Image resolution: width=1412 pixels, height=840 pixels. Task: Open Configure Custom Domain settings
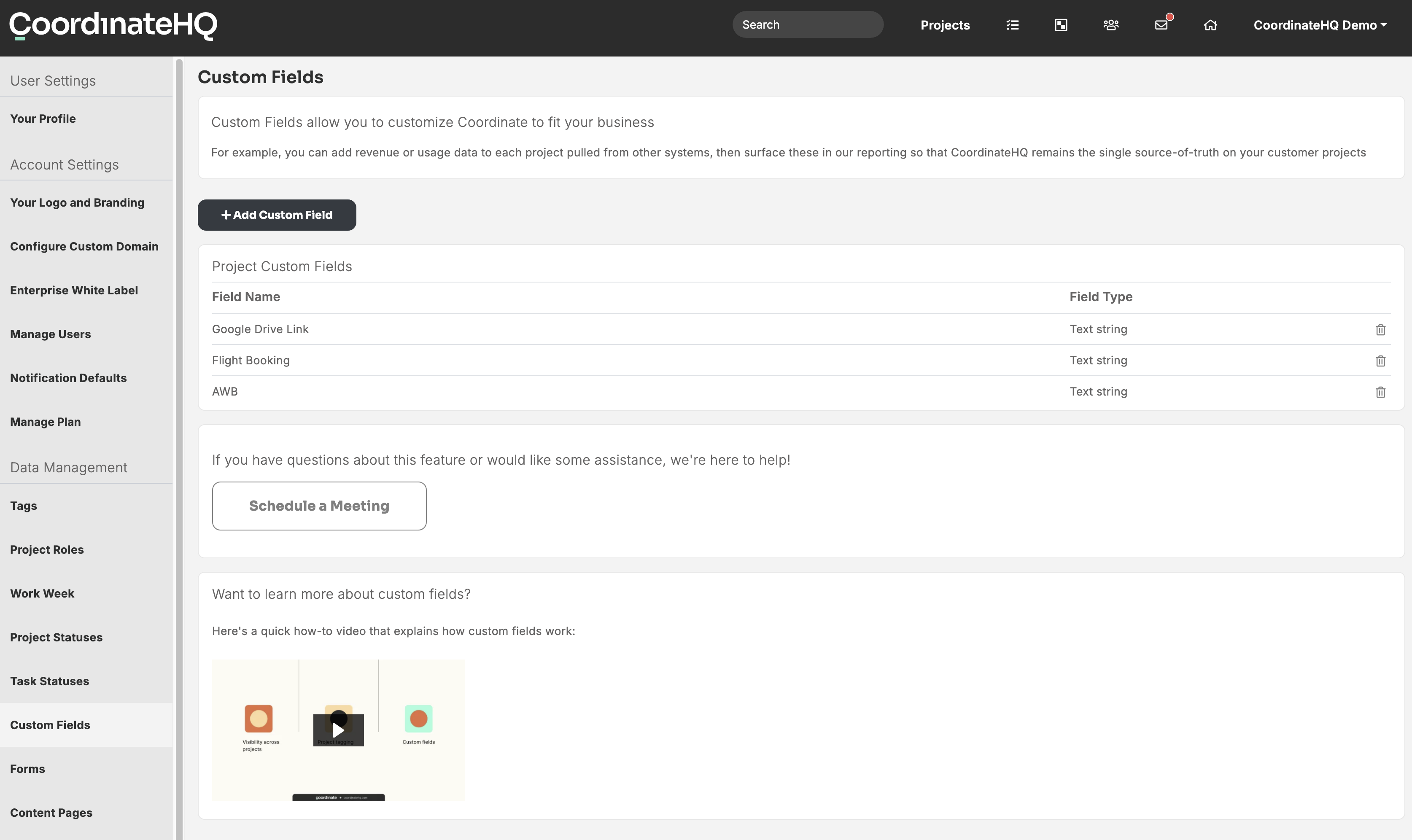point(84,246)
